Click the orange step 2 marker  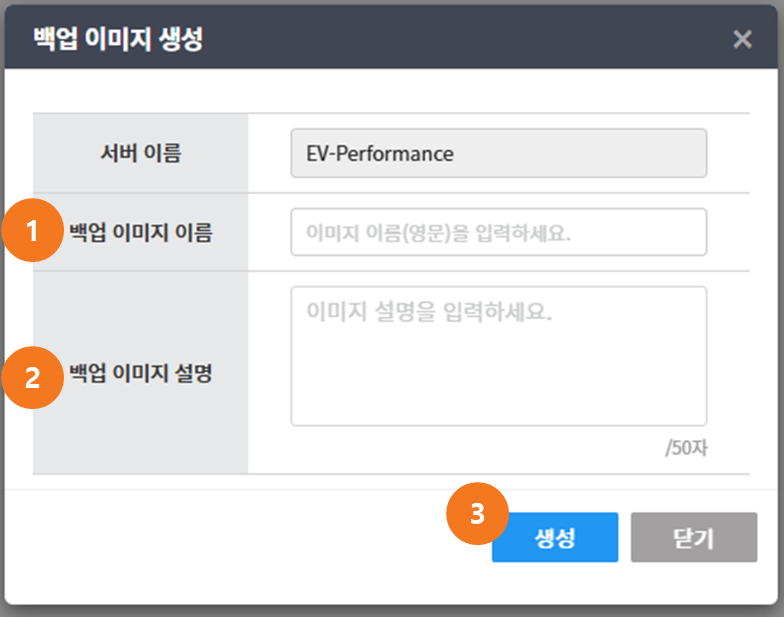(x=33, y=378)
